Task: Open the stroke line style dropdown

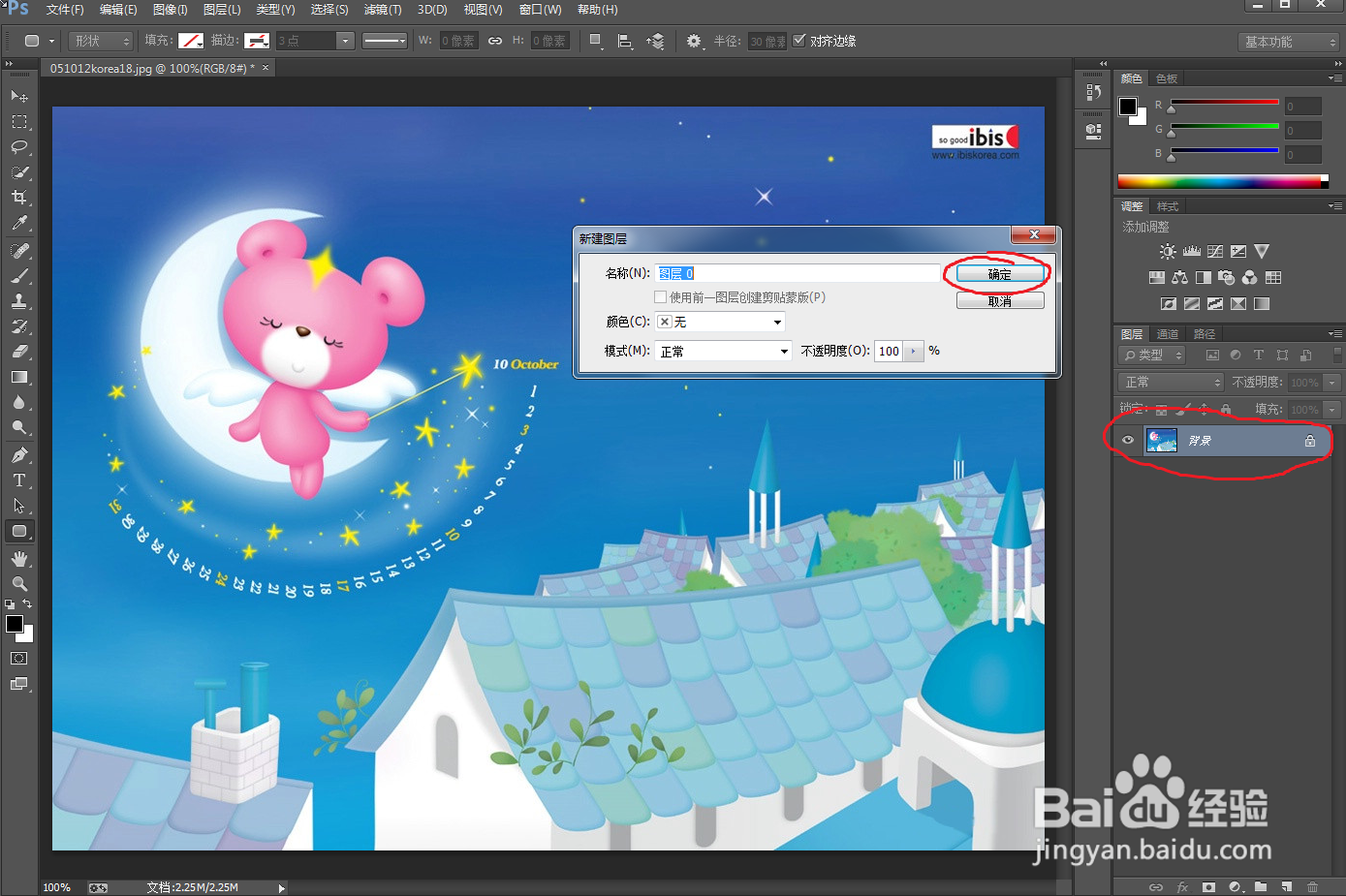Action: click(385, 41)
